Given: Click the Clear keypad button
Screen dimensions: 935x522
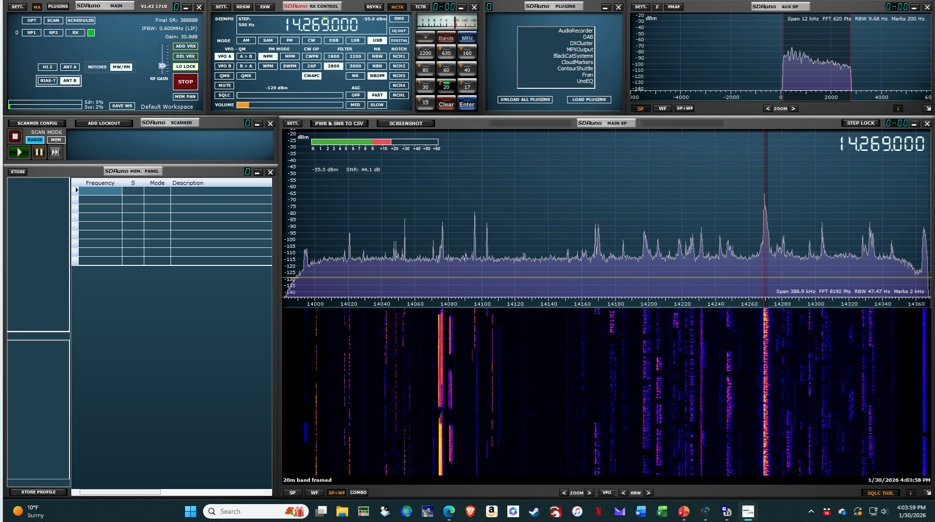Looking at the screenshot, I should click(446, 104).
